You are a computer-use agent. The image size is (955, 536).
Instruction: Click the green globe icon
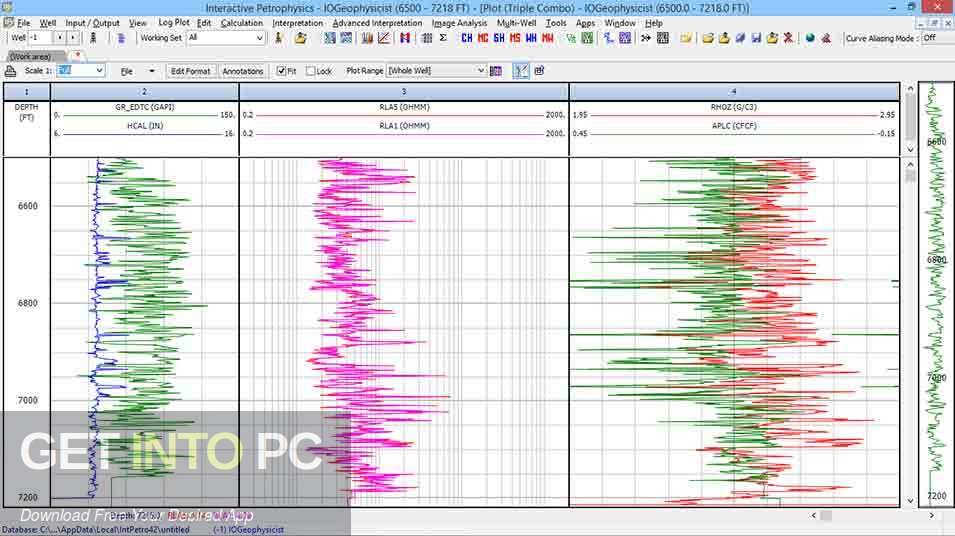[x=810, y=38]
